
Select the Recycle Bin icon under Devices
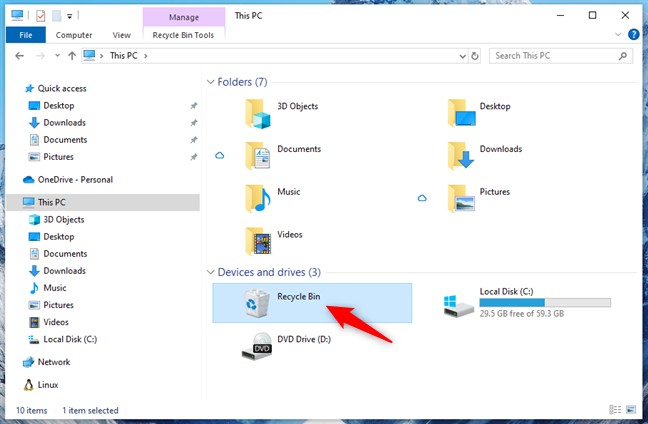[257, 303]
